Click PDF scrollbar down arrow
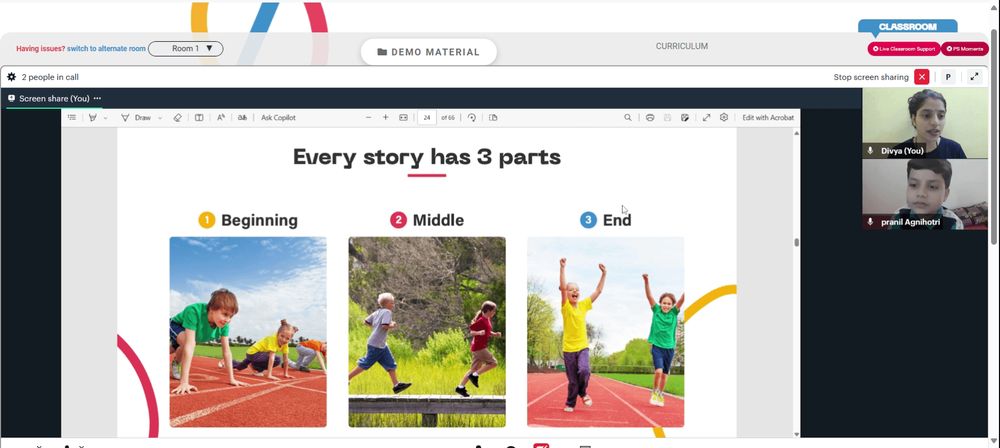The width and height of the screenshot is (1000, 448). pyautogui.click(x=796, y=434)
